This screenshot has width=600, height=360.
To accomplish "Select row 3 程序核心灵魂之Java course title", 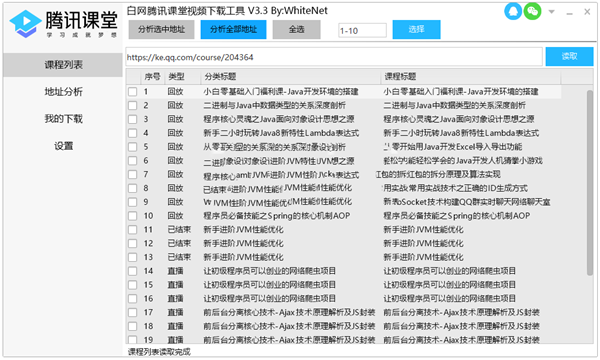I will [459, 119].
